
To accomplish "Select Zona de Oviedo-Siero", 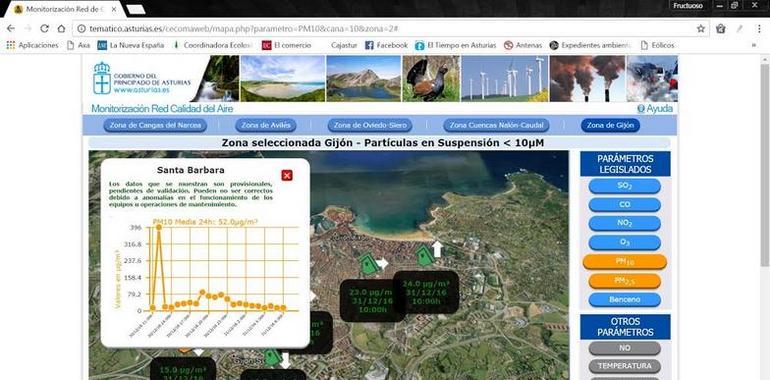I will coord(370,125).
